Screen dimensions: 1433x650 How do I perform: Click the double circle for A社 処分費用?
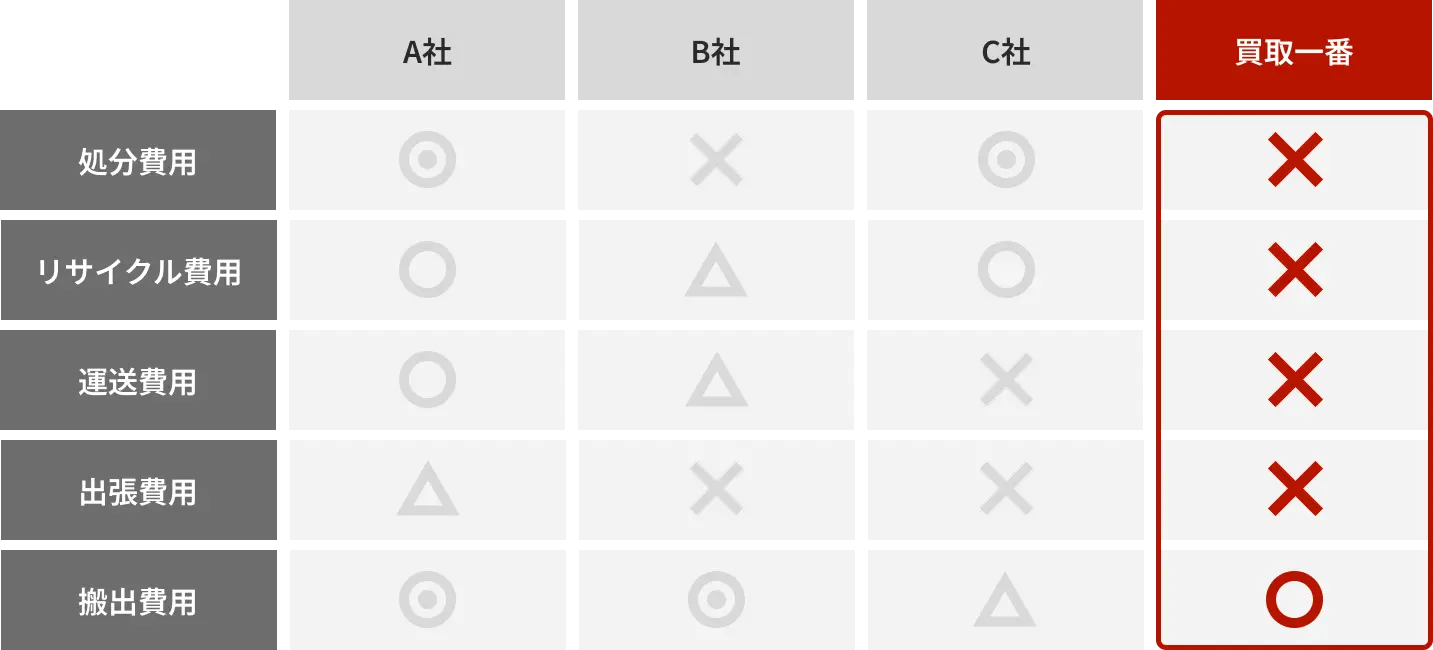[x=427, y=161]
